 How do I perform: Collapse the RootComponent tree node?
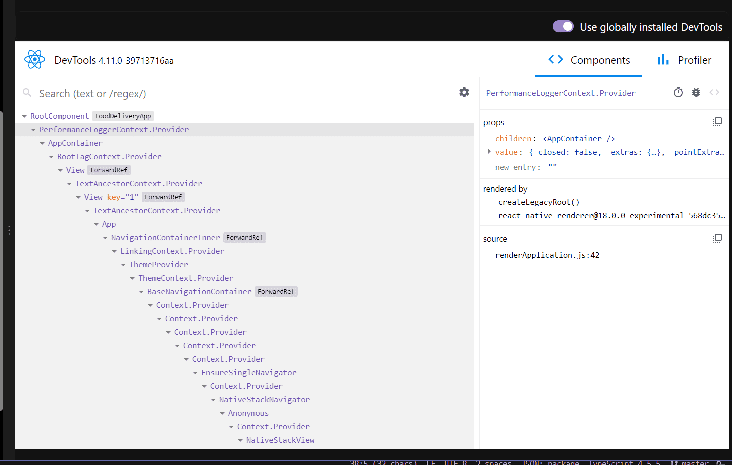(24, 116)
